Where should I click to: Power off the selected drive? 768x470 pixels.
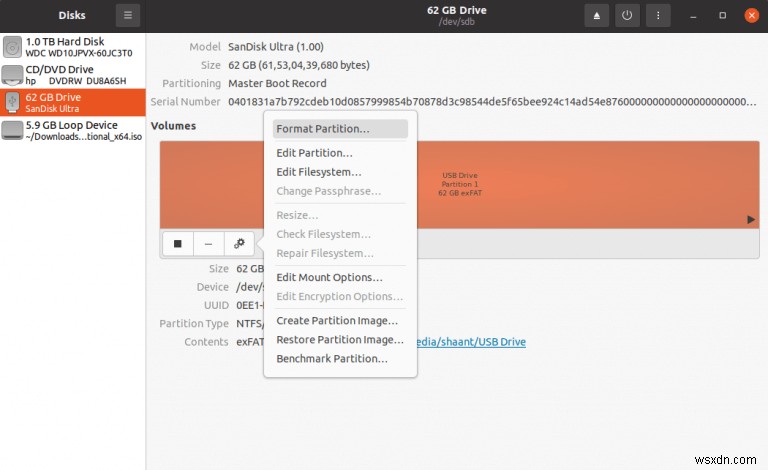pos(627,16)
